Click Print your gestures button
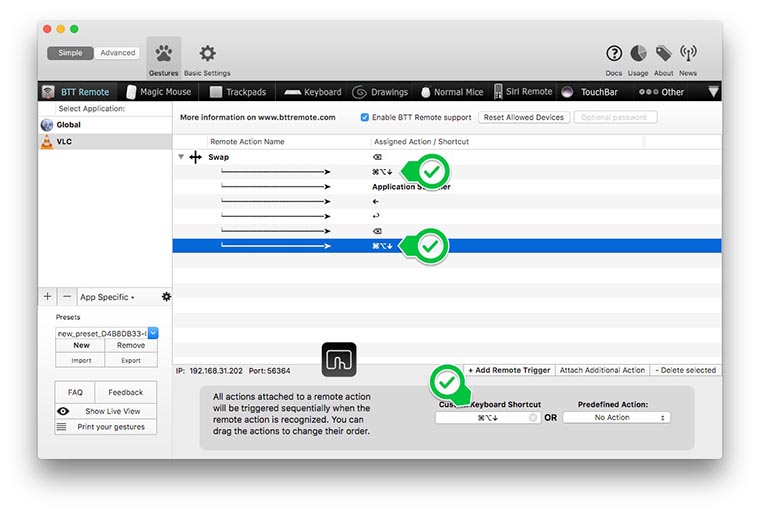 pyautogui.click(x=106, y=427)
